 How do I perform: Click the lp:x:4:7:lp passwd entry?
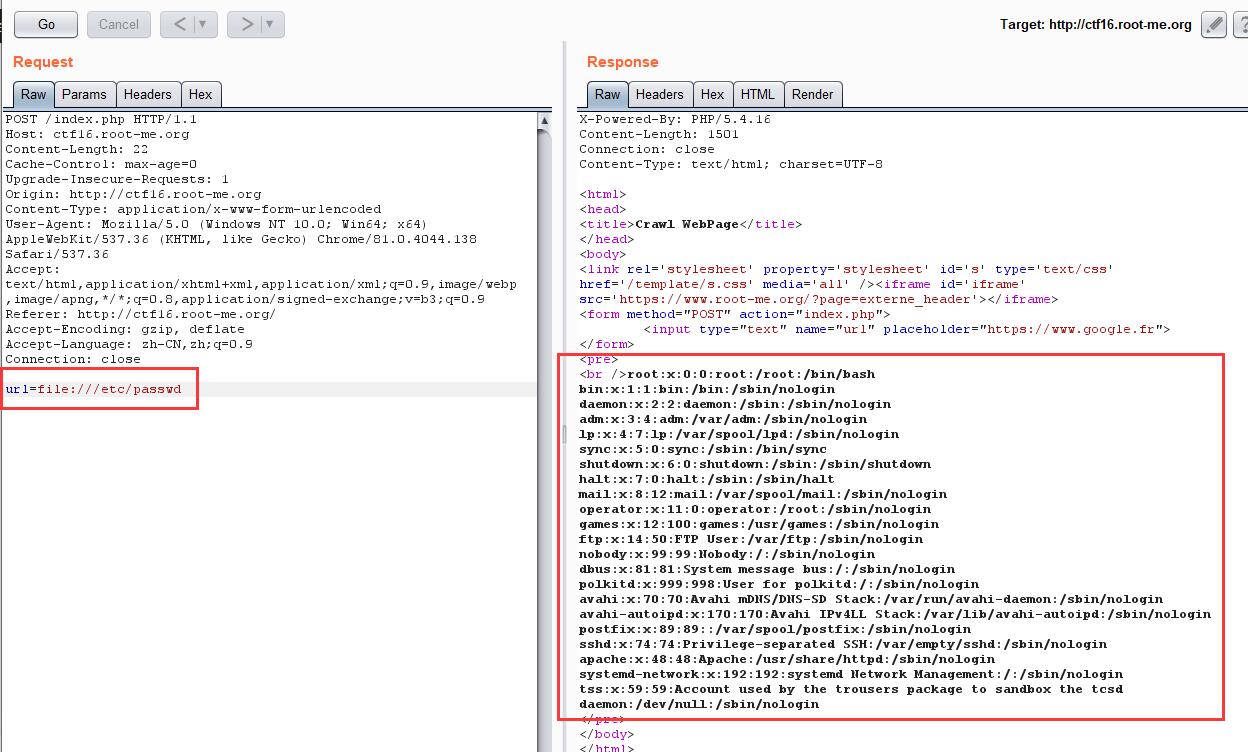(x=739, y=434)
